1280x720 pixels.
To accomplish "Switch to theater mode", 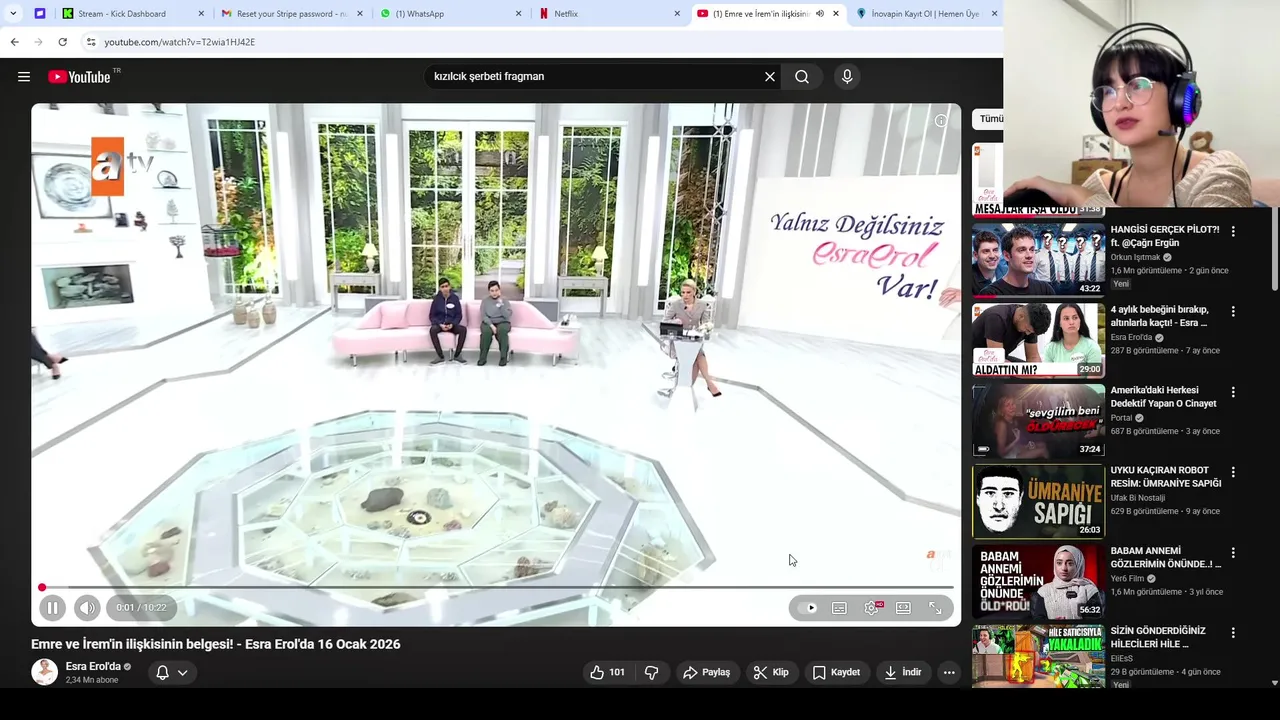I will coord(903,608).
